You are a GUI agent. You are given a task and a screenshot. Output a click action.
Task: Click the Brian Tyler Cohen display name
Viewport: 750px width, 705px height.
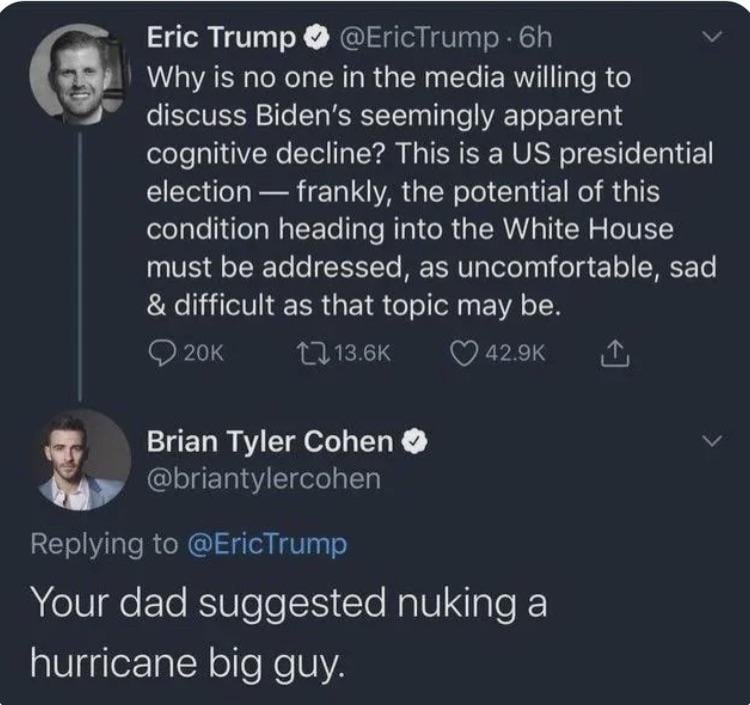[x=272, y=440]
